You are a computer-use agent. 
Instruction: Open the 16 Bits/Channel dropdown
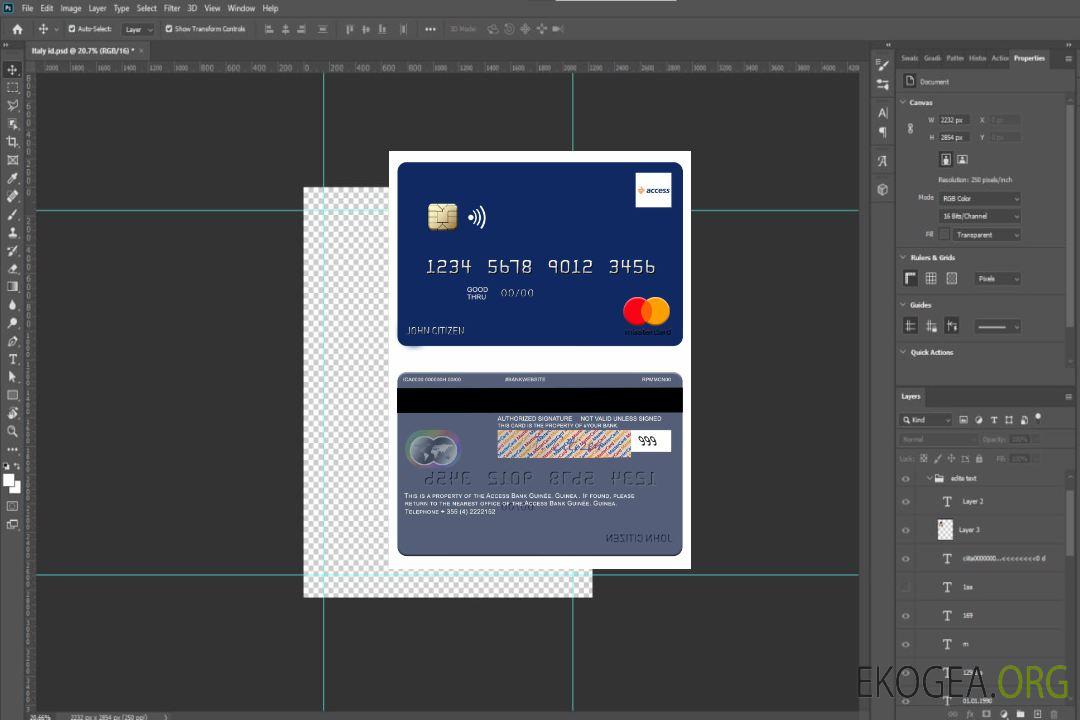(979, 216)
